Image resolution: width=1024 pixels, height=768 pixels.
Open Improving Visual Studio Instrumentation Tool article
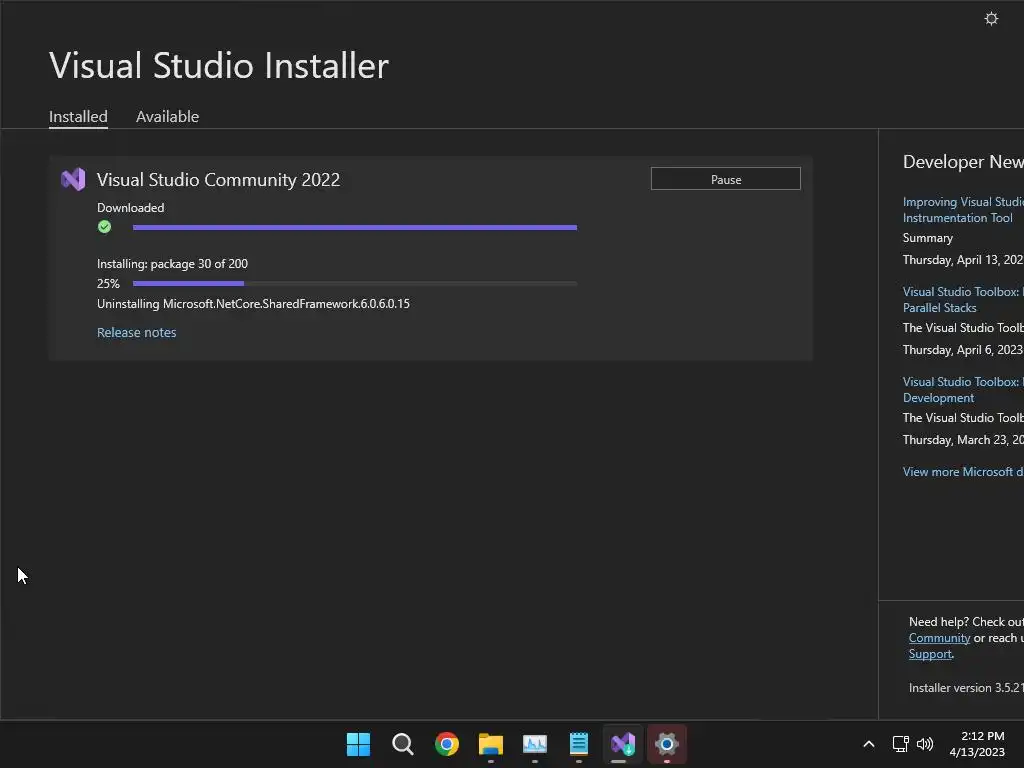point(963,210)
